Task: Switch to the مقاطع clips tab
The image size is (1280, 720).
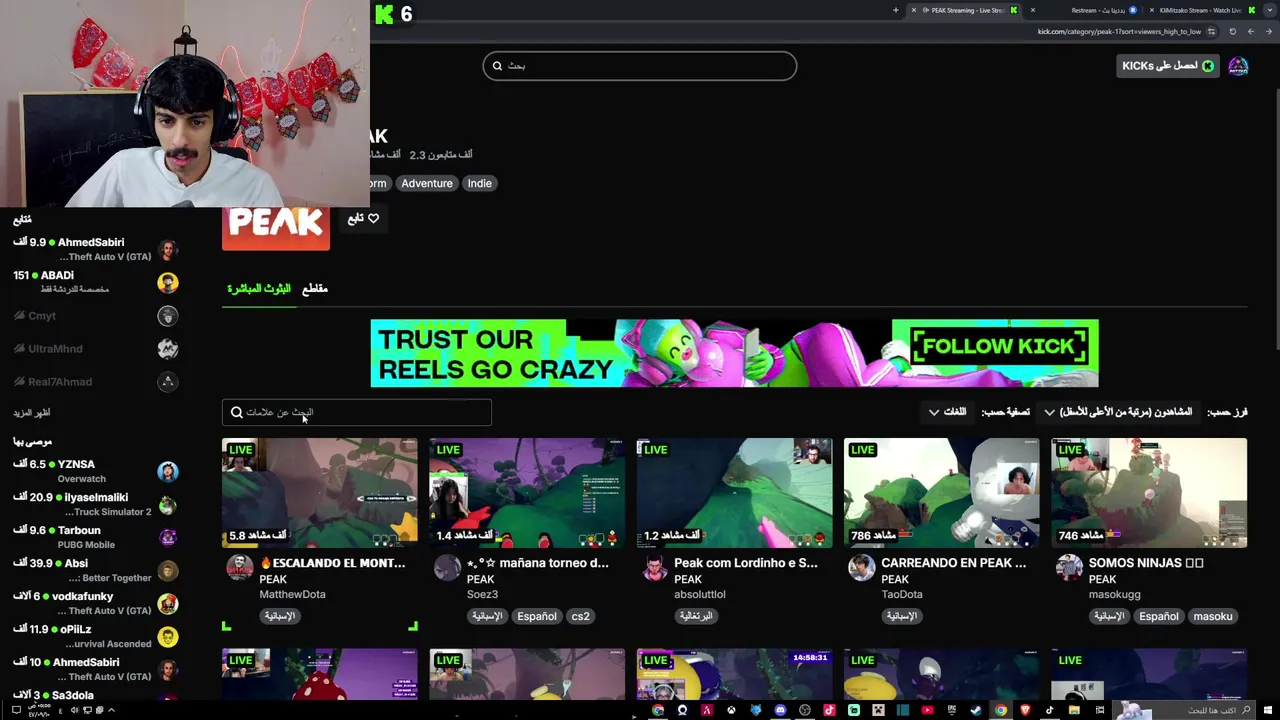Action: pos(315,288)
